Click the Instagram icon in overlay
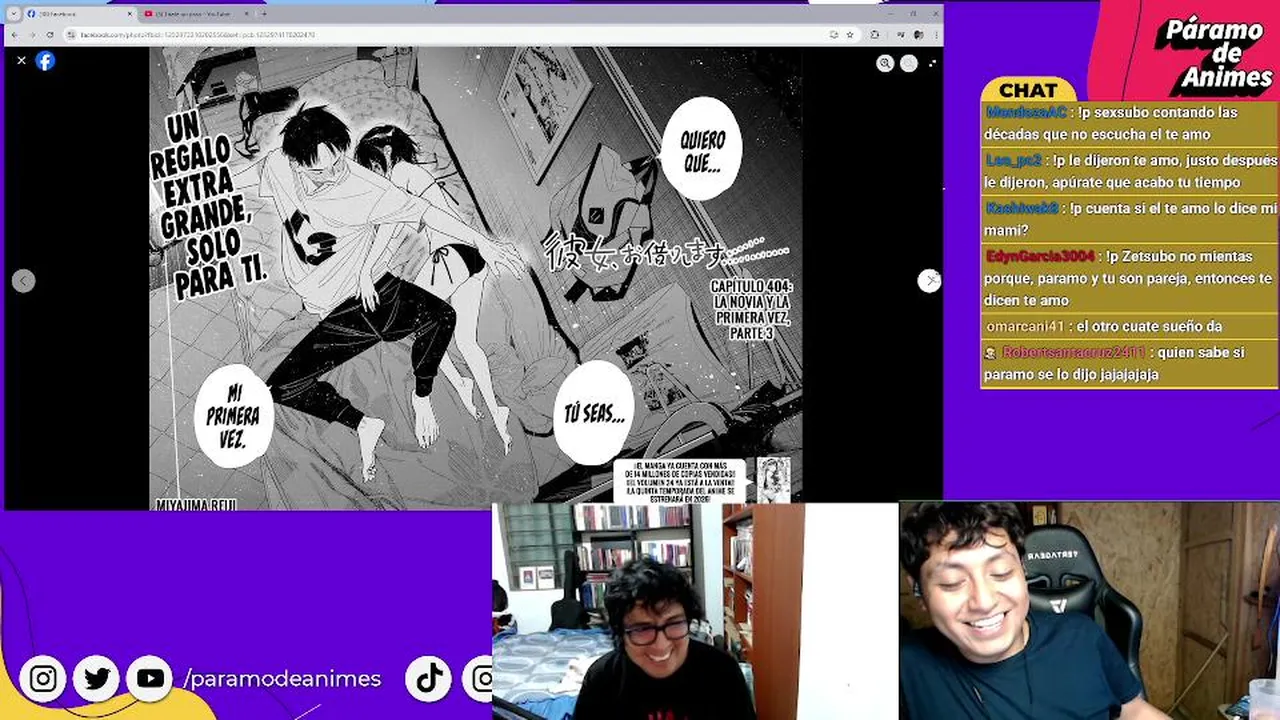The height and width of the screenshot is (720, 1280). coord(43,679)
